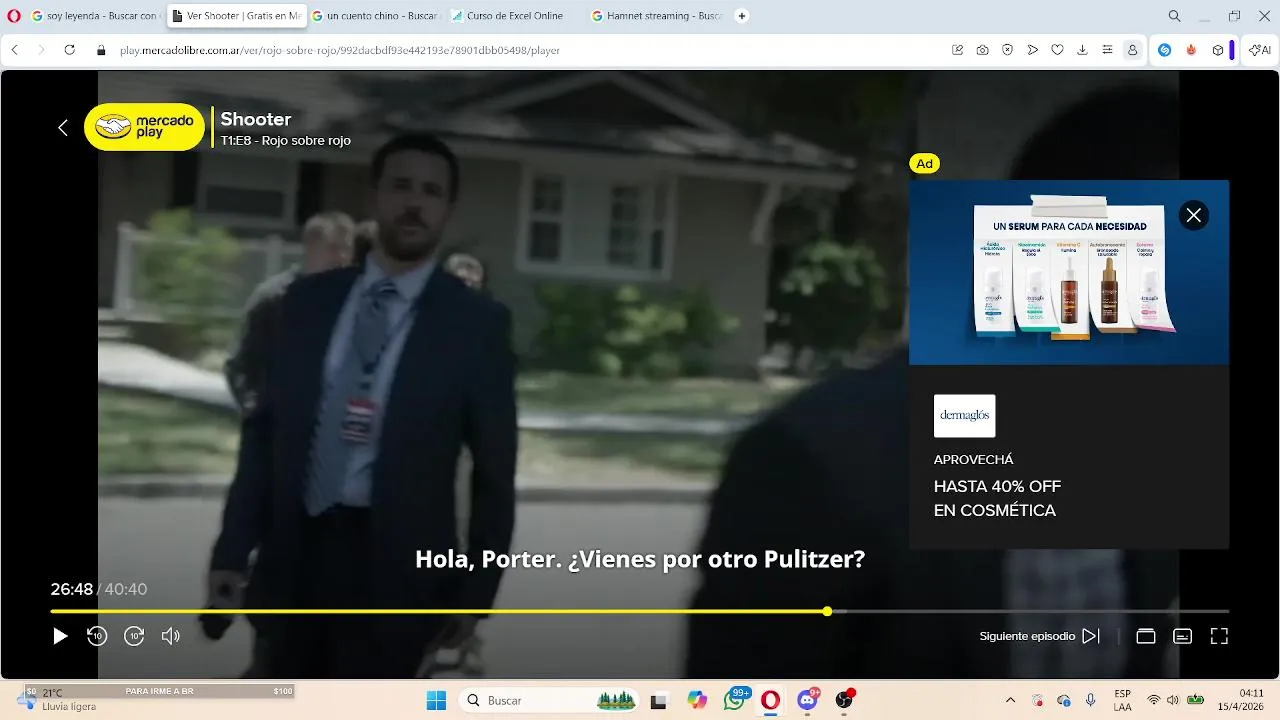The width and height of the screenshot is (1280, 720).
Task: Rewind 10 seconds
Action: (97, 636)
